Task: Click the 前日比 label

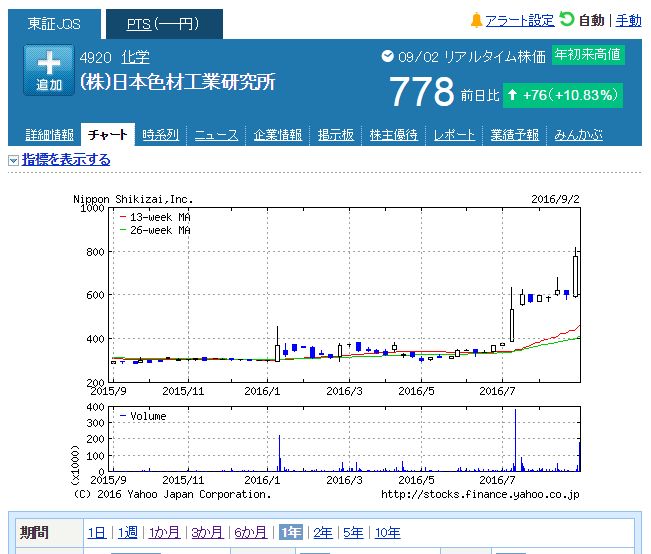Action: pyautogui.click(x=480, y=96)
